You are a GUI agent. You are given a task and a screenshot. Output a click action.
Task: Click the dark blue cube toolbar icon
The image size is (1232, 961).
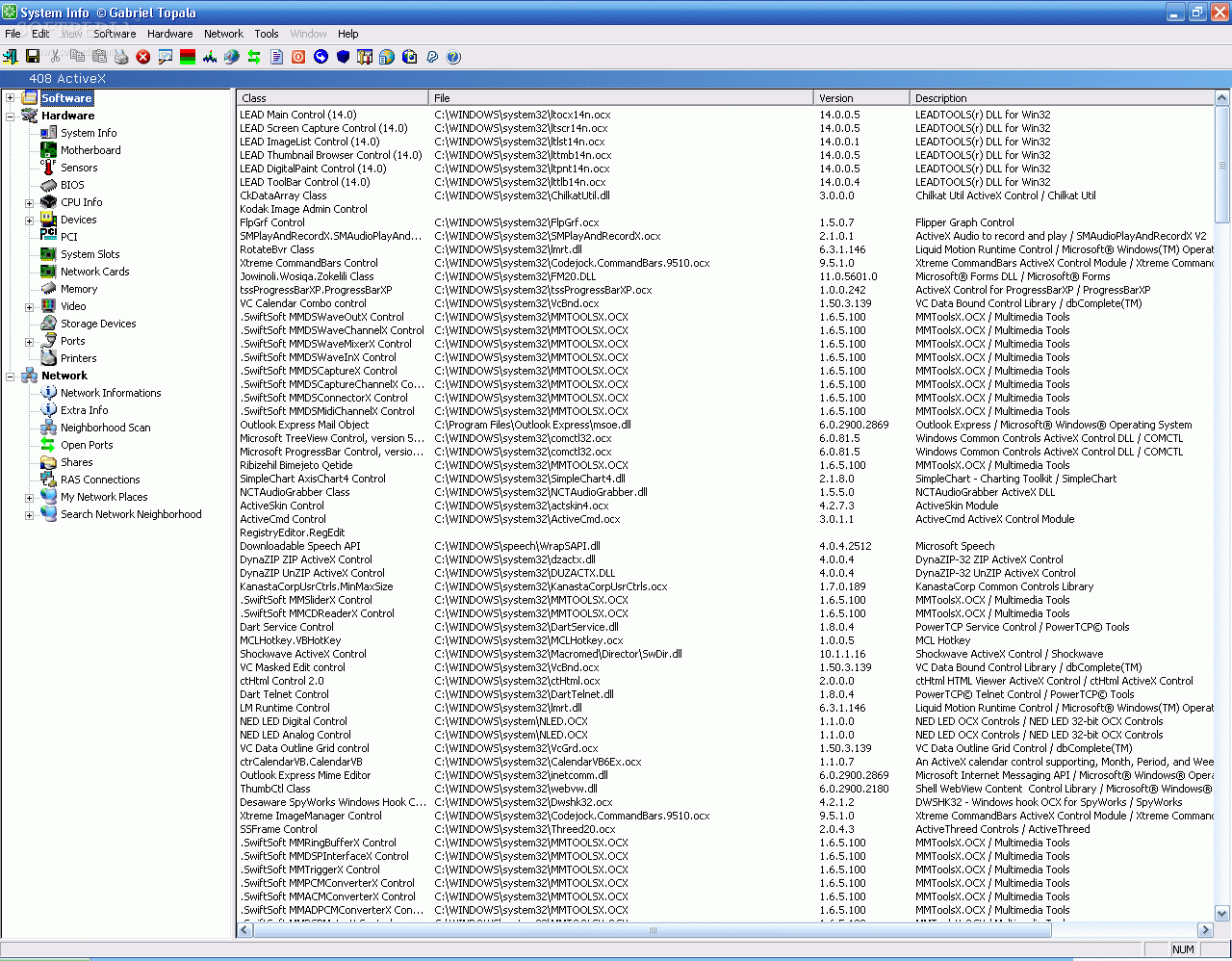coord(343,57)
